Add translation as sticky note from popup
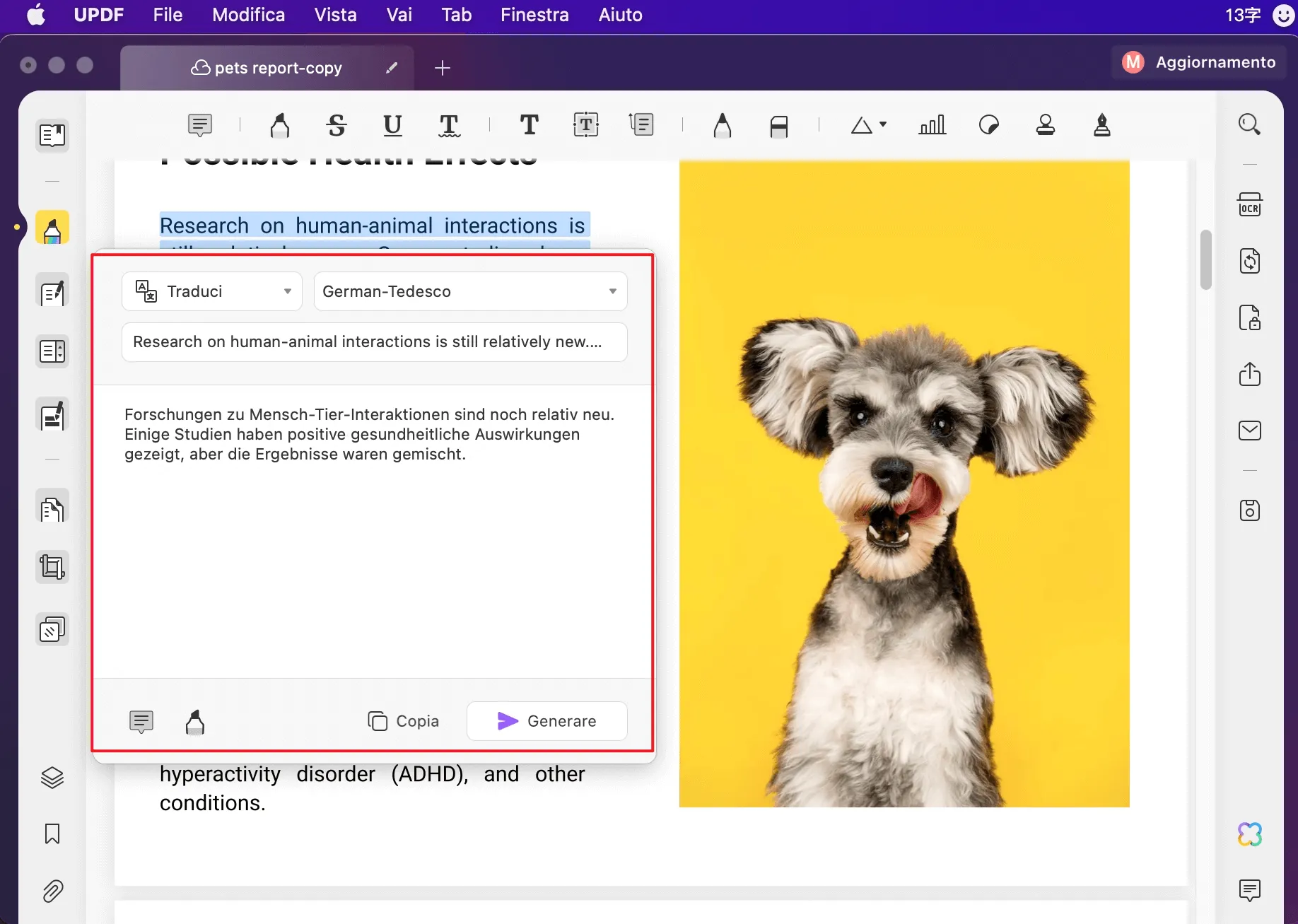The image size is (1298, 924). pos(141,721)
